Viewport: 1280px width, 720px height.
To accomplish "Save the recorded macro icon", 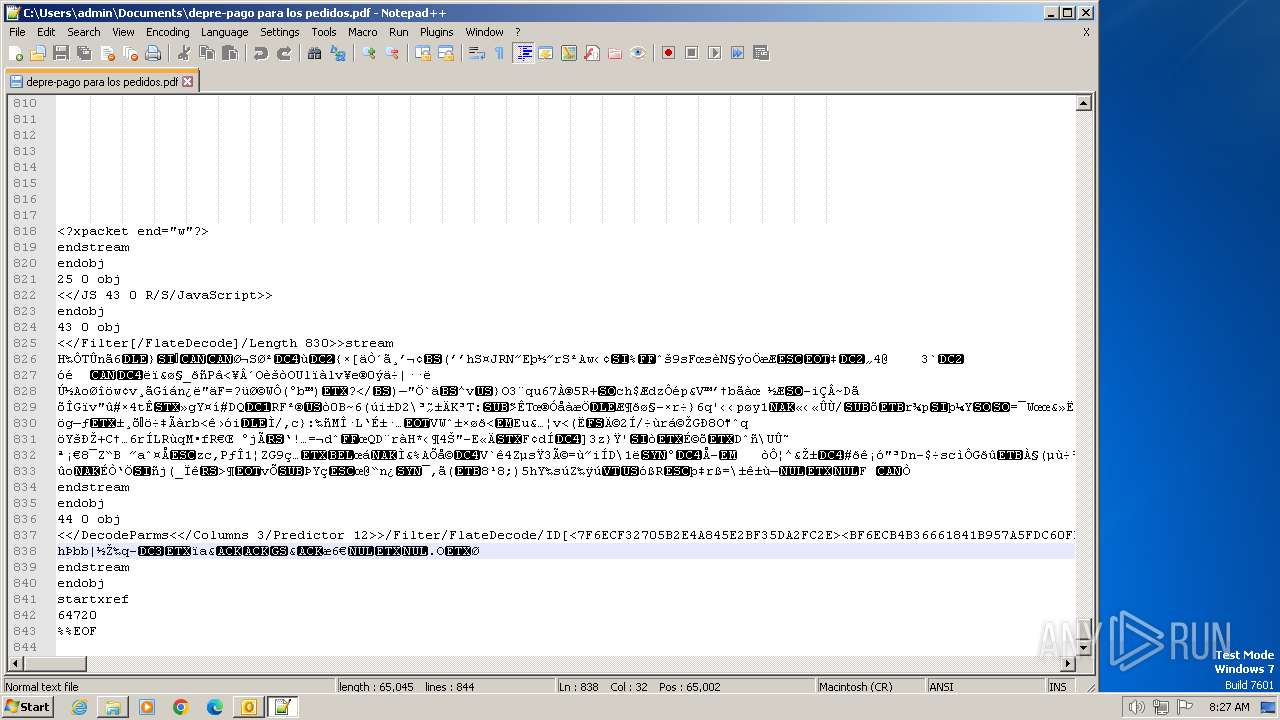I will pyautogui.click(x=760, y=53).
